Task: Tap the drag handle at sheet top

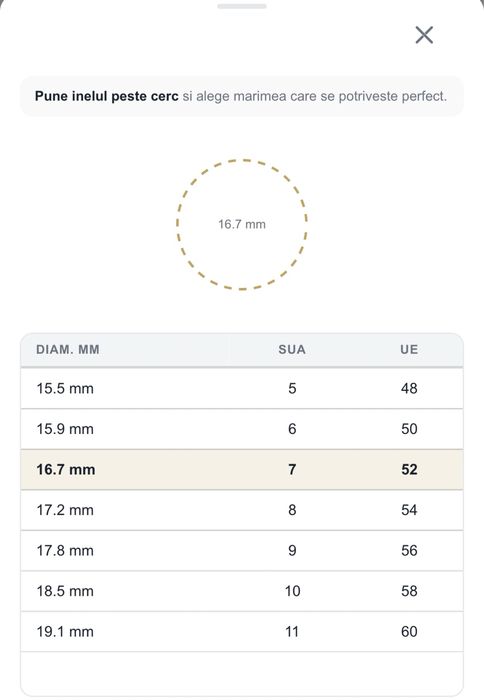Action: (242, 6)
